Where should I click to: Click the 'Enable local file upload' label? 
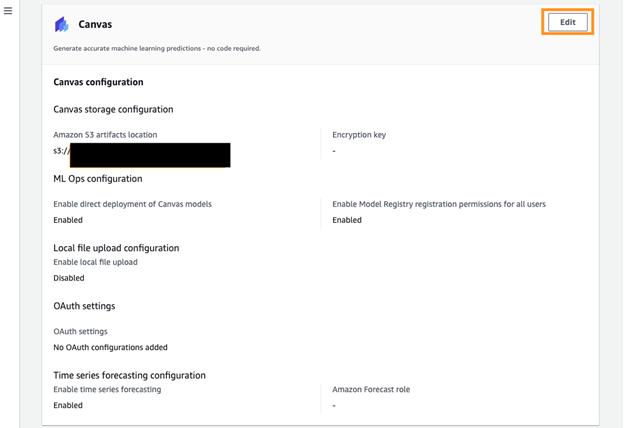(x=95, y=262)
